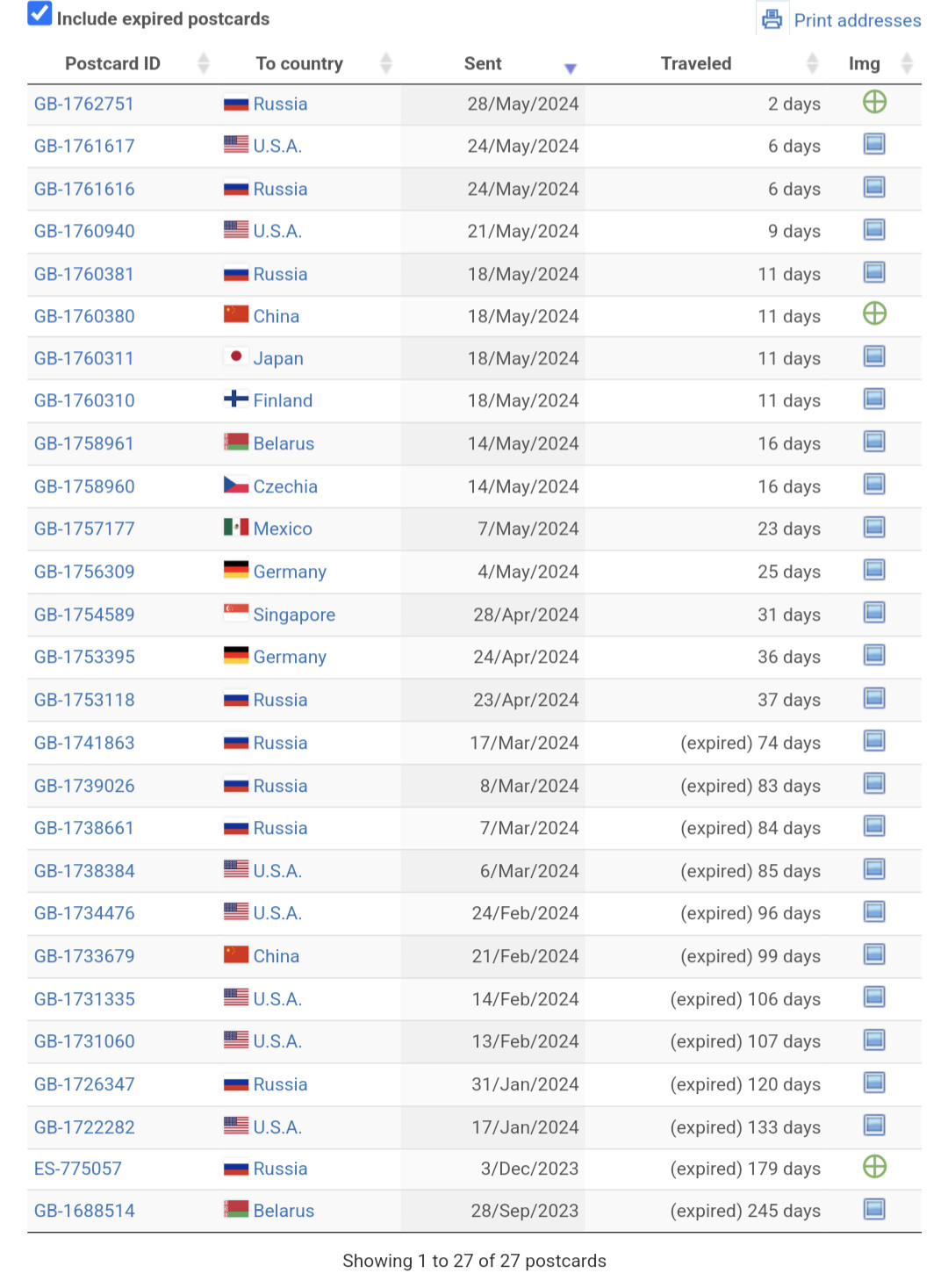
Task: View image icon for GB-1688514
Action: 874,1210
